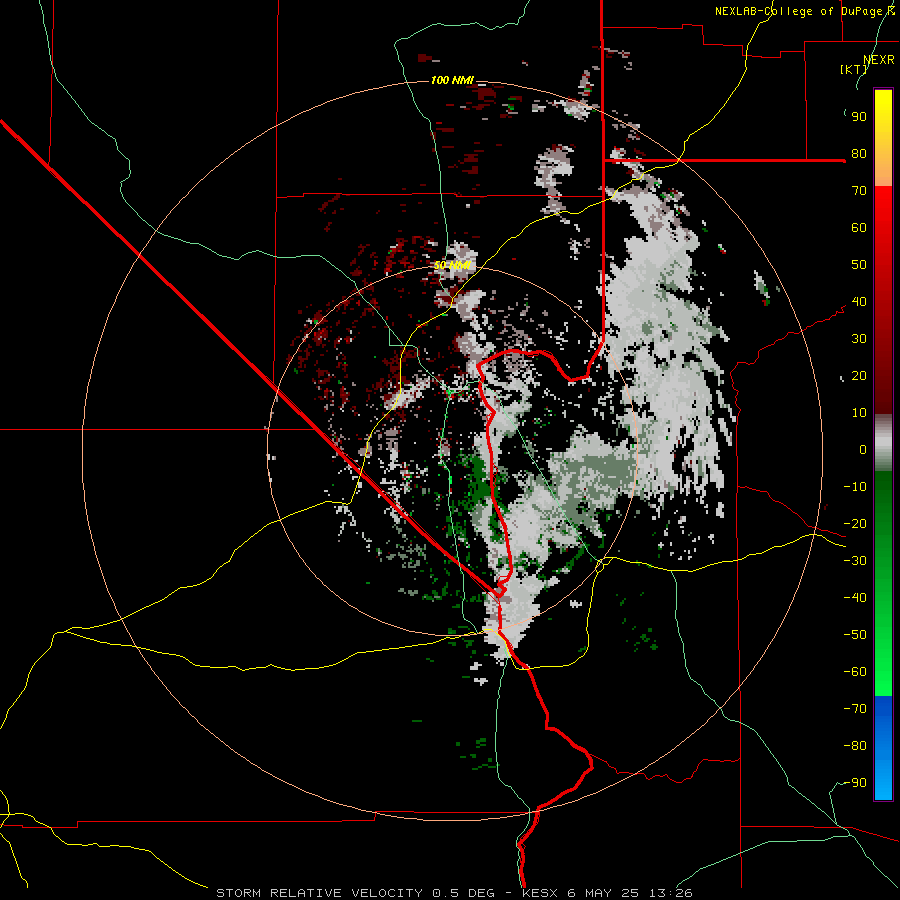The image size is (900, 900).
Task: Click the -70 value on the velocity scale
Action: click(x=855, y=709)
